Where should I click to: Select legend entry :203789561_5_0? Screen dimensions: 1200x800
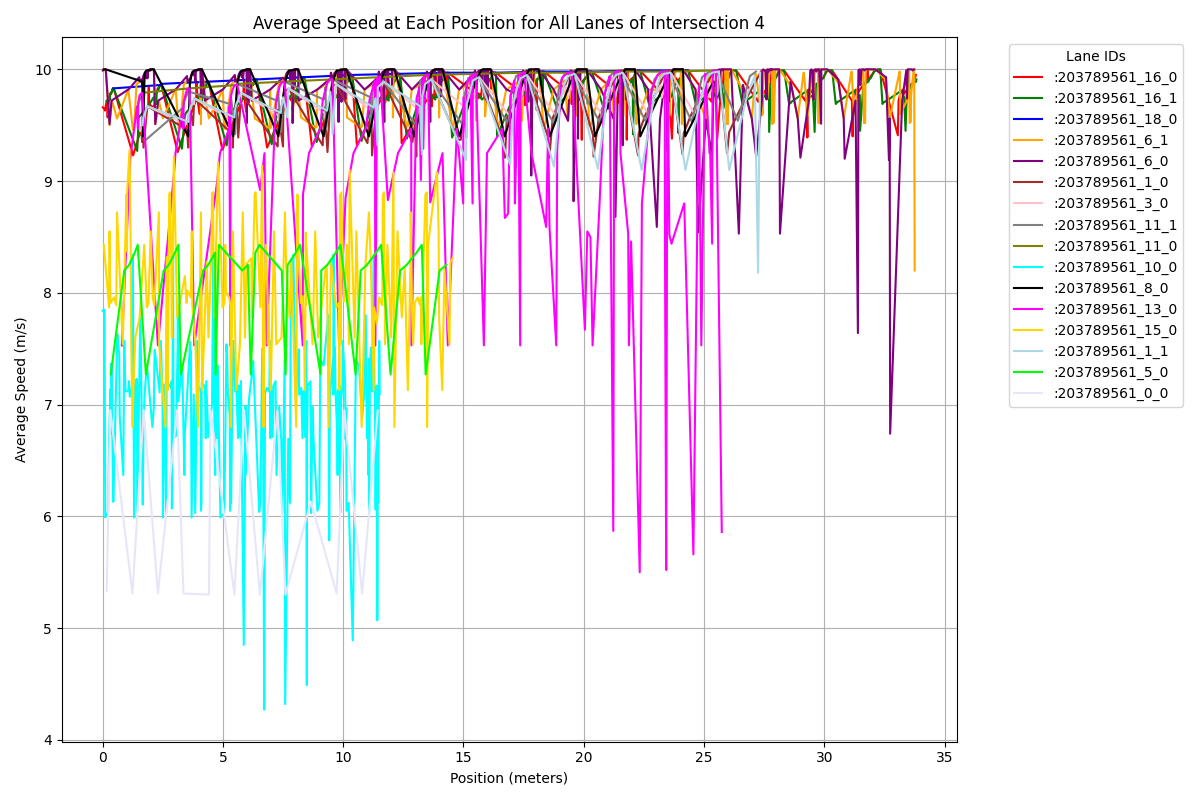tap(1091, 372)
